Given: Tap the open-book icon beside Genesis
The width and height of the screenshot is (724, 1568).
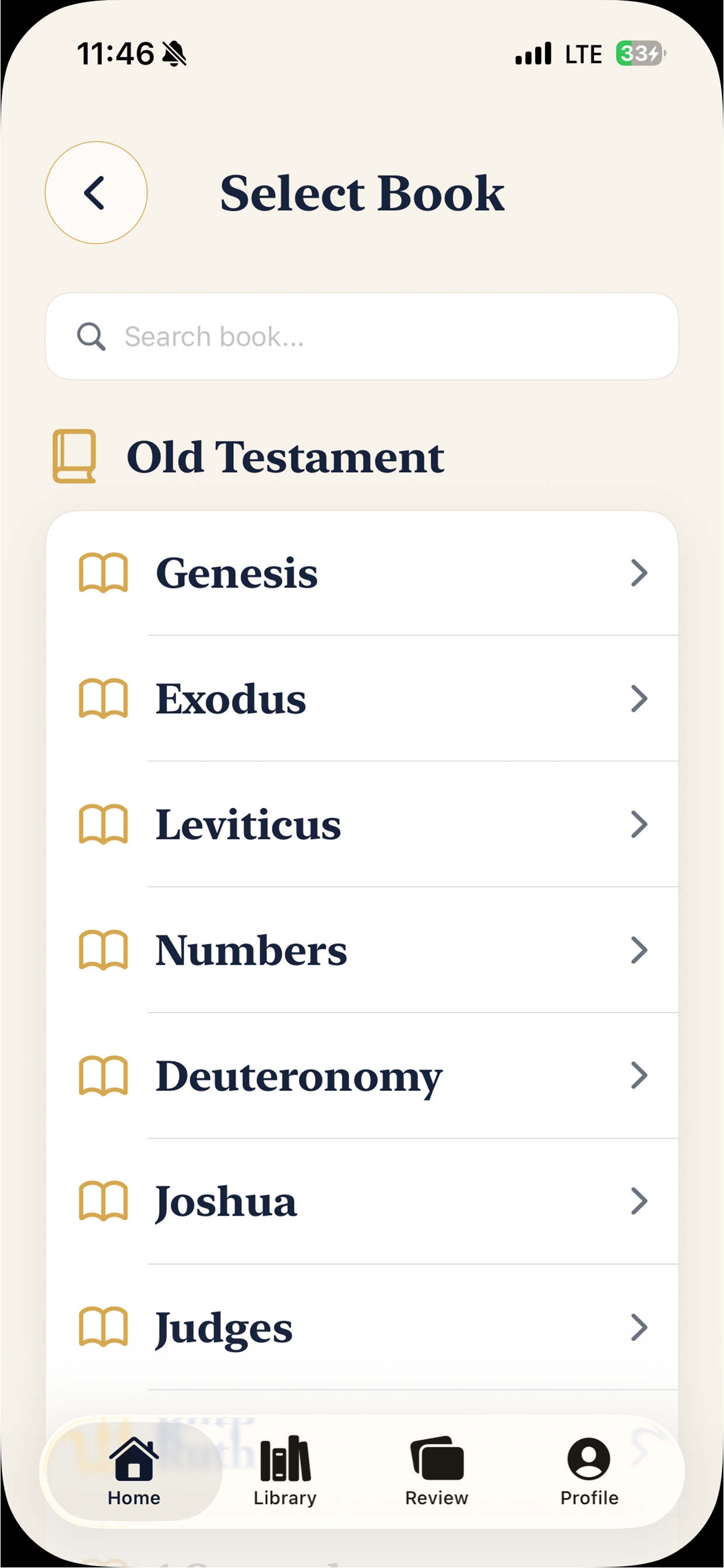Looking at the screenshot, I should pos(103,573).
